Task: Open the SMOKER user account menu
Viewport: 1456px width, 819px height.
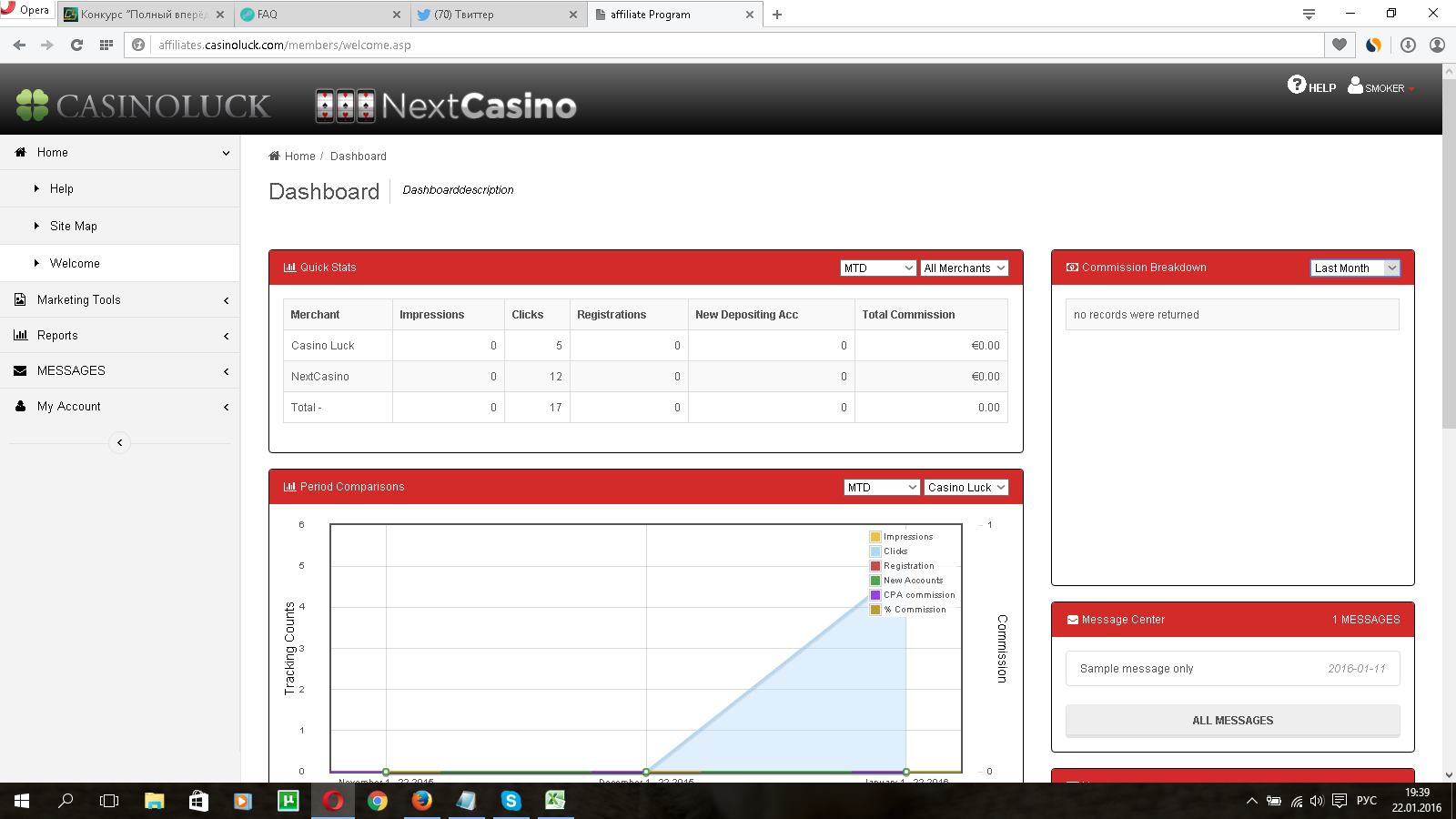Action: 1381,86
